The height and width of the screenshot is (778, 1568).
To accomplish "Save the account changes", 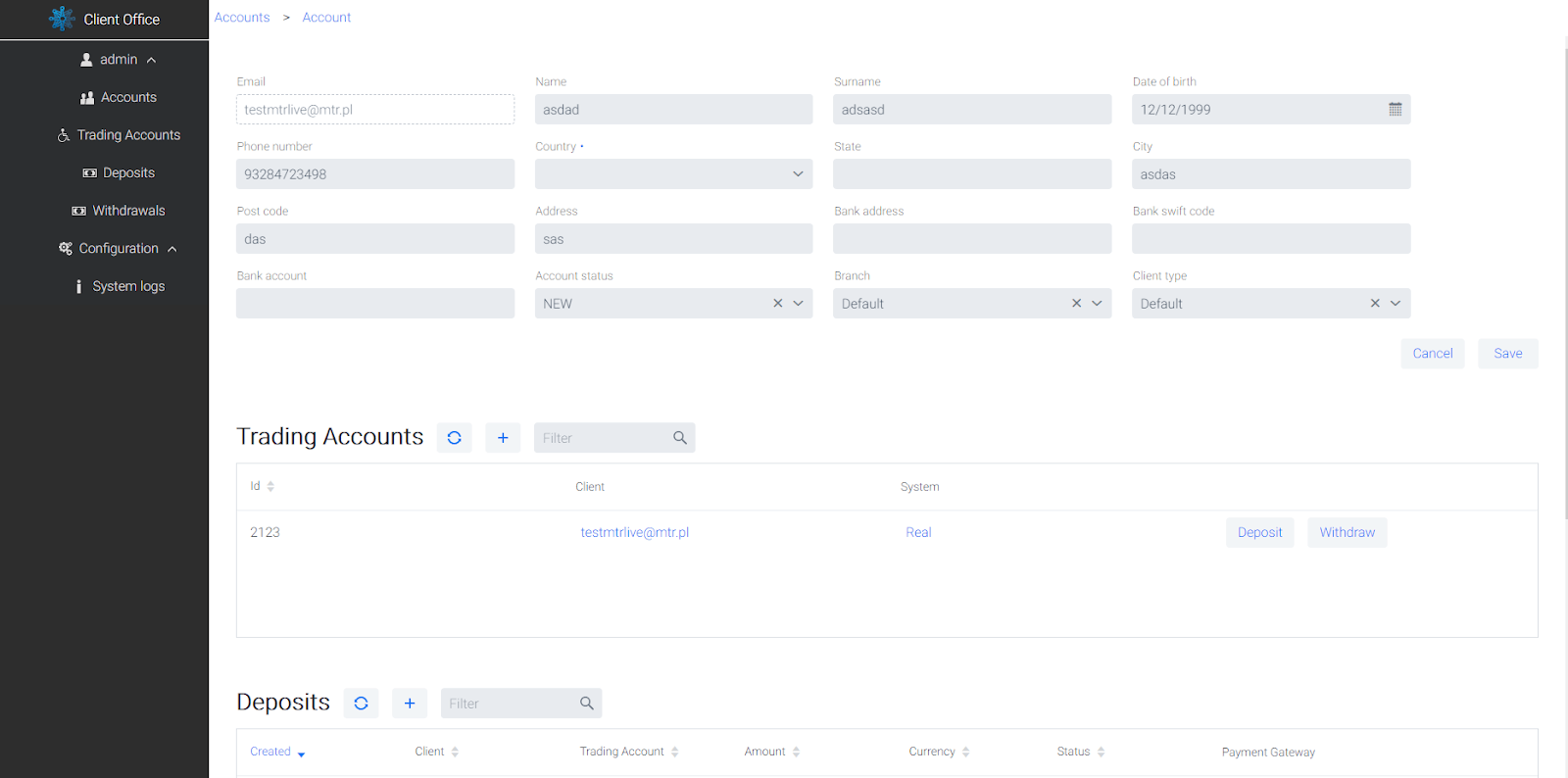I will coord(1507,354).
